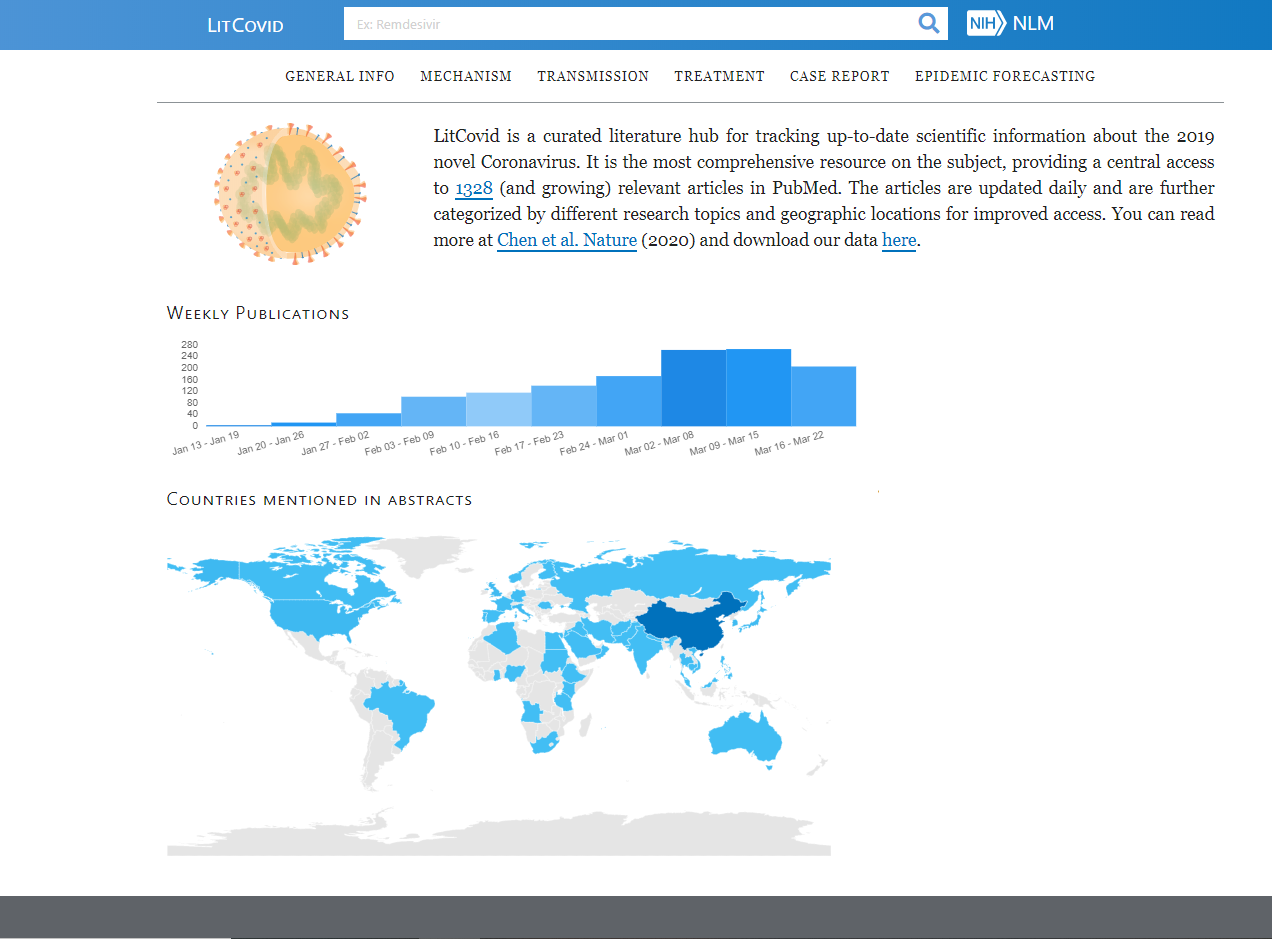Select the Mar 09 - Mar 15 bar

click(x=758, y=387)
